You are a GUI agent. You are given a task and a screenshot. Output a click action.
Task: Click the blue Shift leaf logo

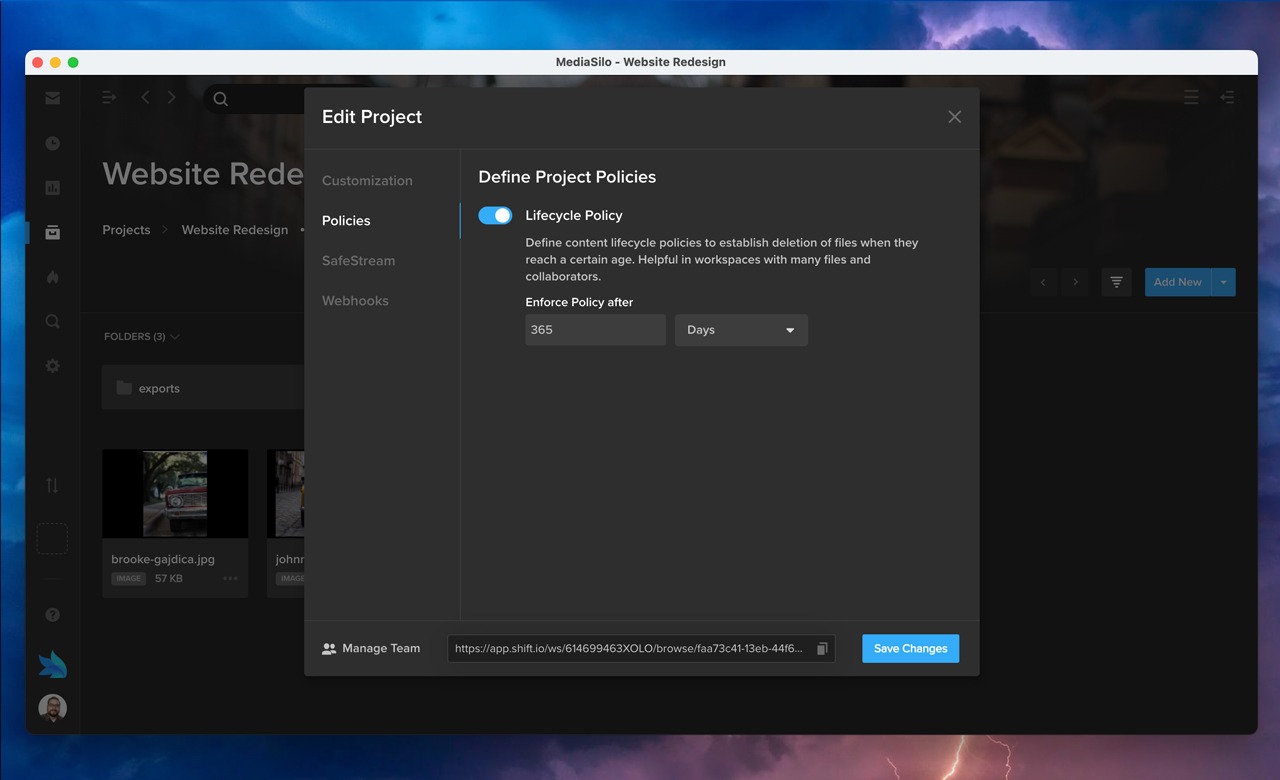pos(52,664)
